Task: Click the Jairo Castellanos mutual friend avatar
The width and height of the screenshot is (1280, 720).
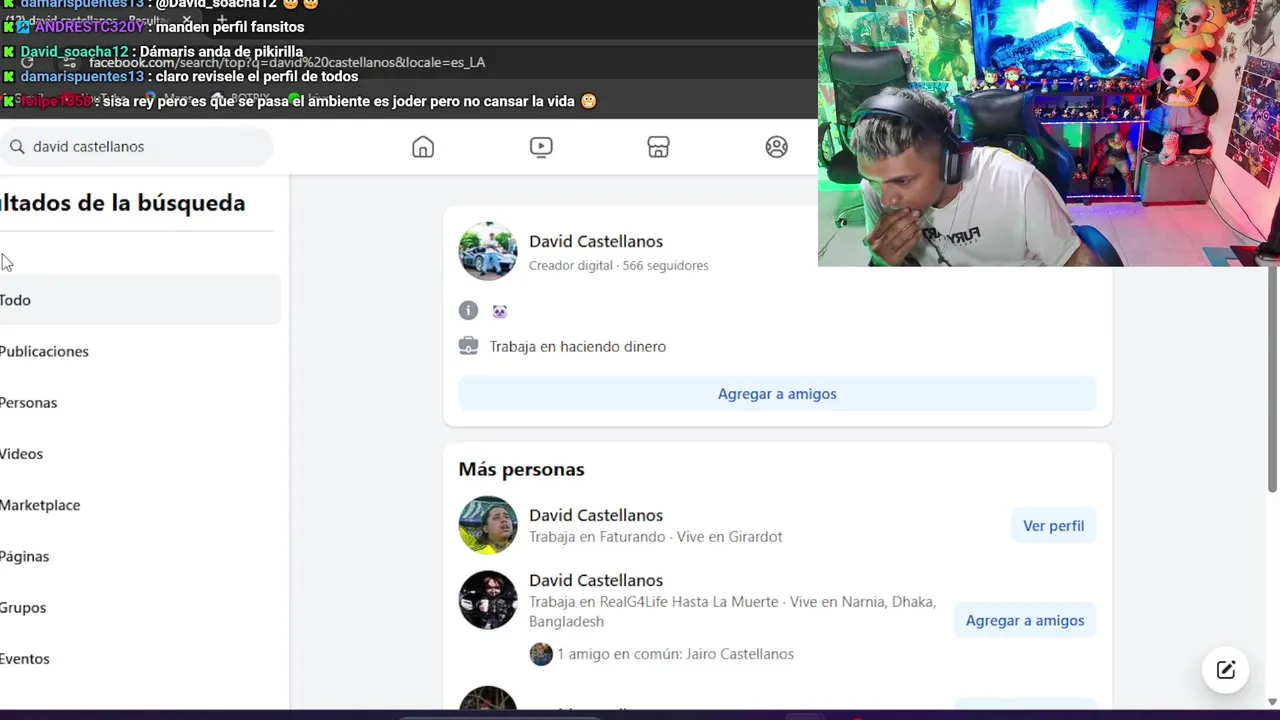Action: (541, 654)
